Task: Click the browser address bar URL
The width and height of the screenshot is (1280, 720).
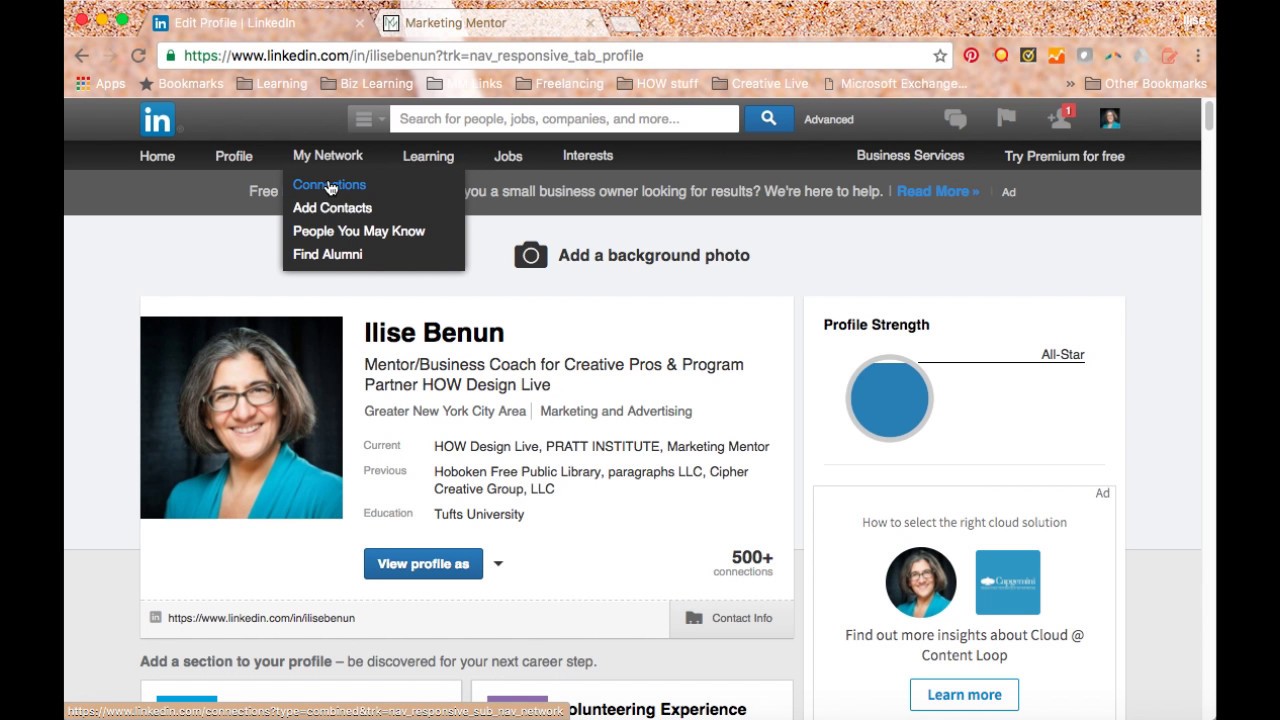Action: click(x=413, y=56)
